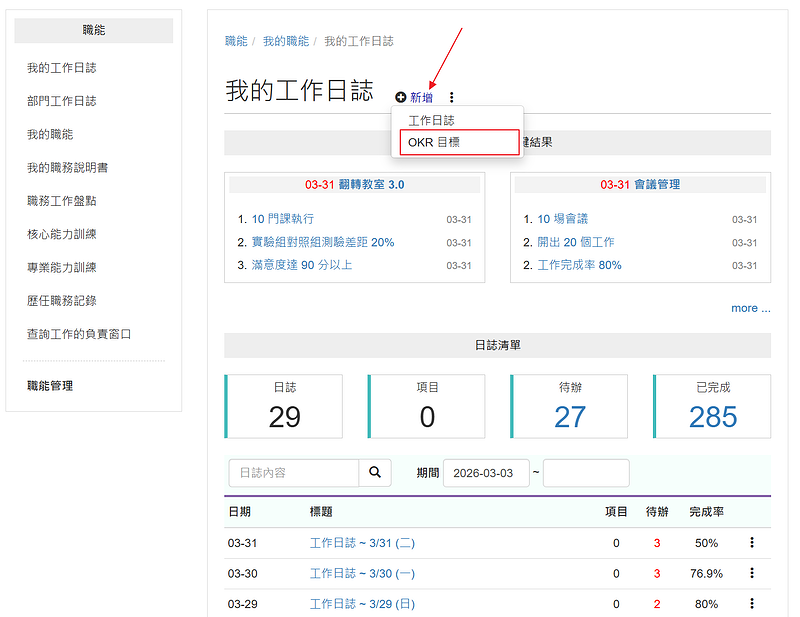Open the start date field 2026-03-03

tap(486, 473)
